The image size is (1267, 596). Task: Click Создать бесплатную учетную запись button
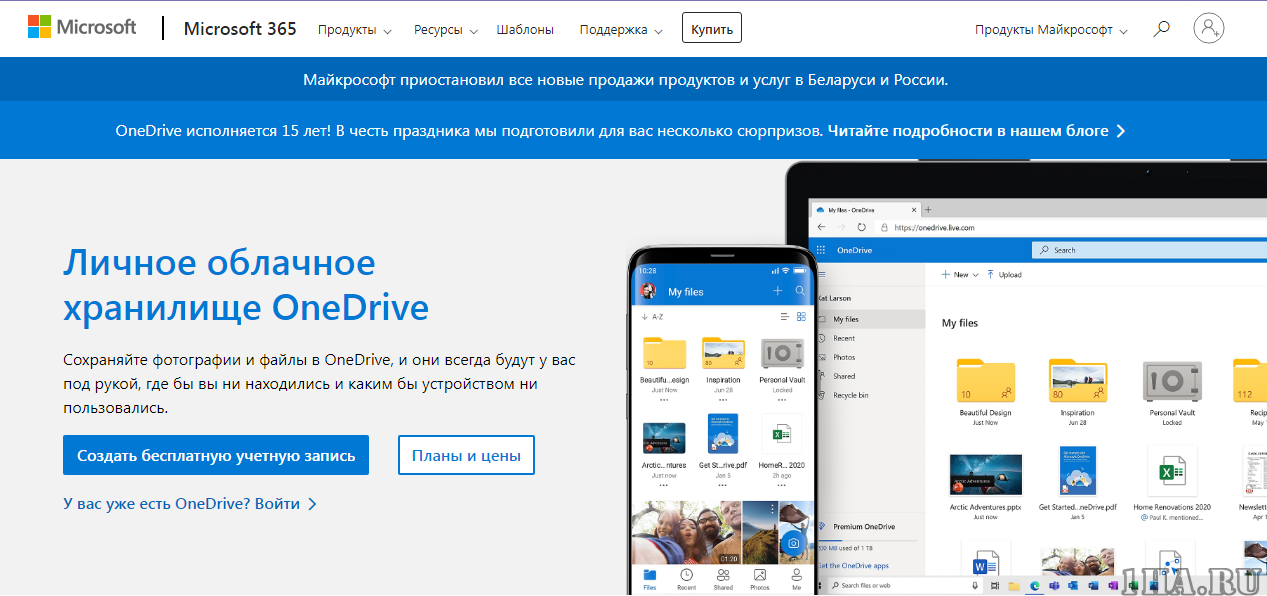click(216, 455)
